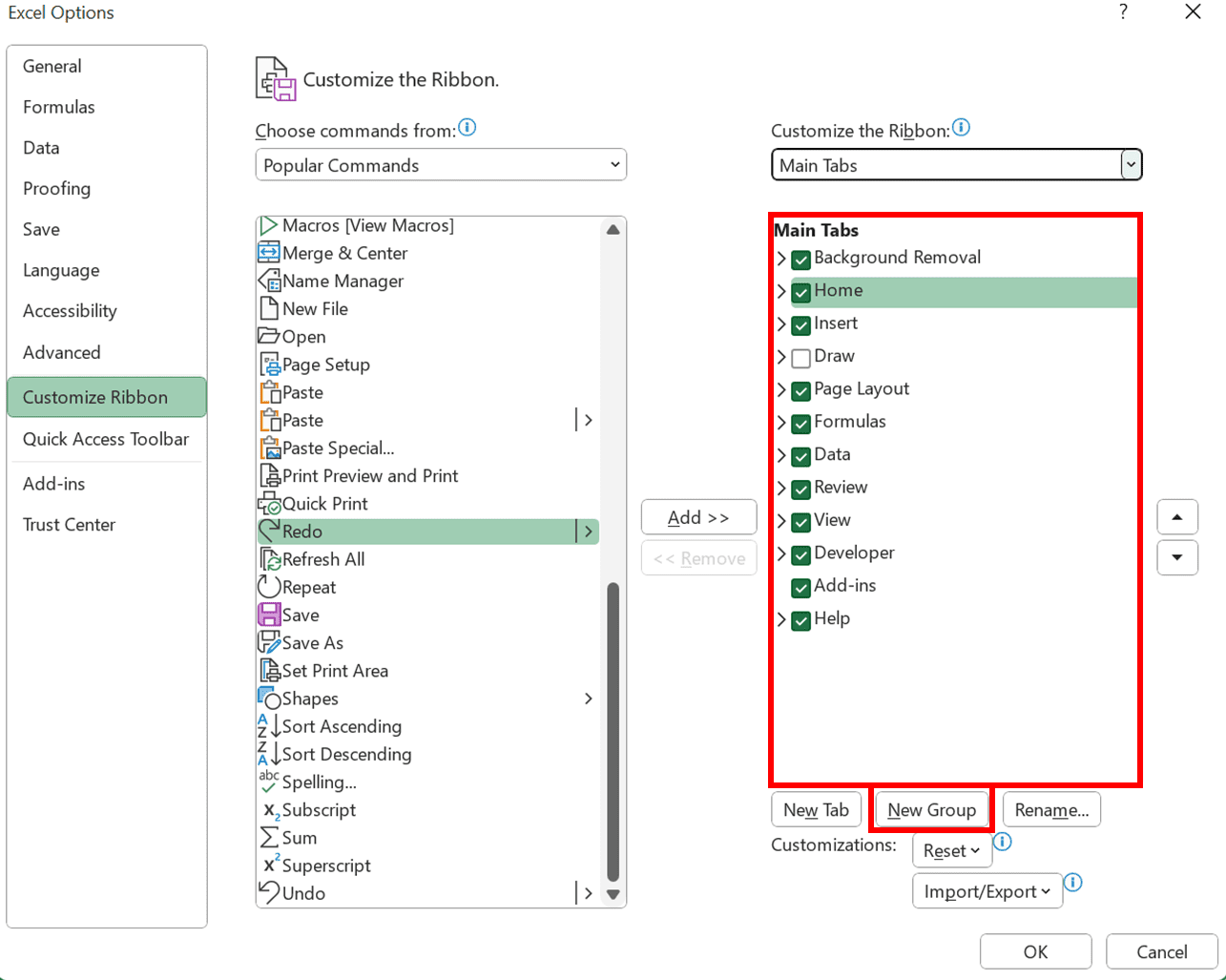The image size is (1226, 980).
Task: Open the Reset customizations dropdown
Action: tap(952, 850)
